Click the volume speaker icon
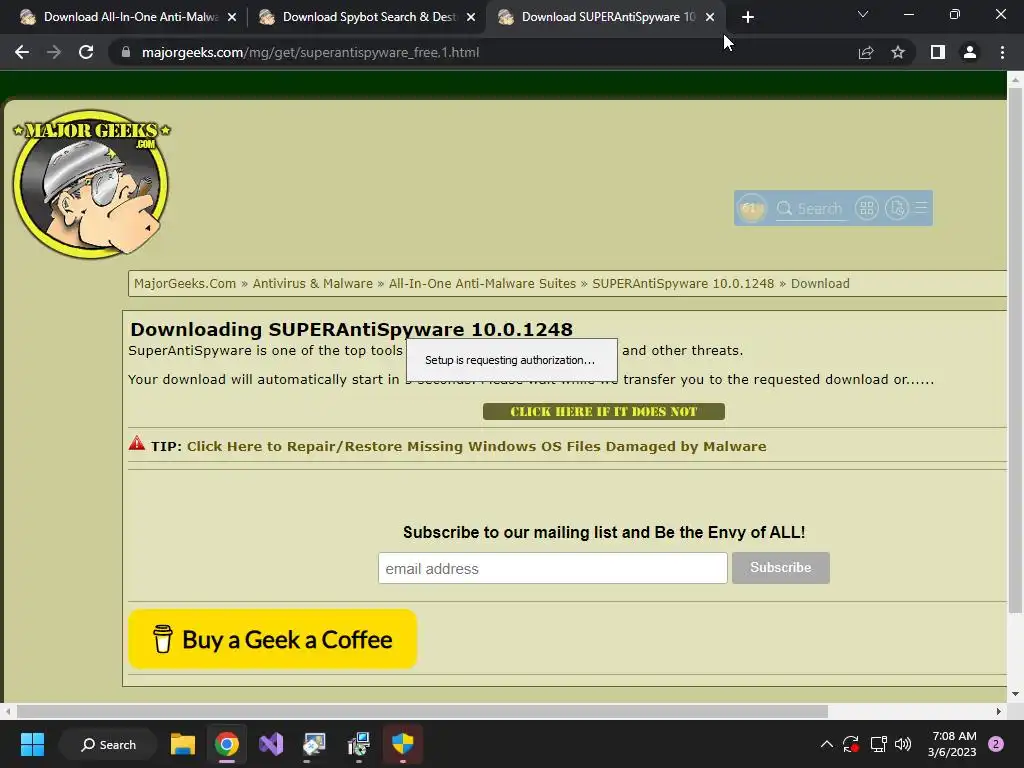1024x768 pixels. click(x=903, y=744)
